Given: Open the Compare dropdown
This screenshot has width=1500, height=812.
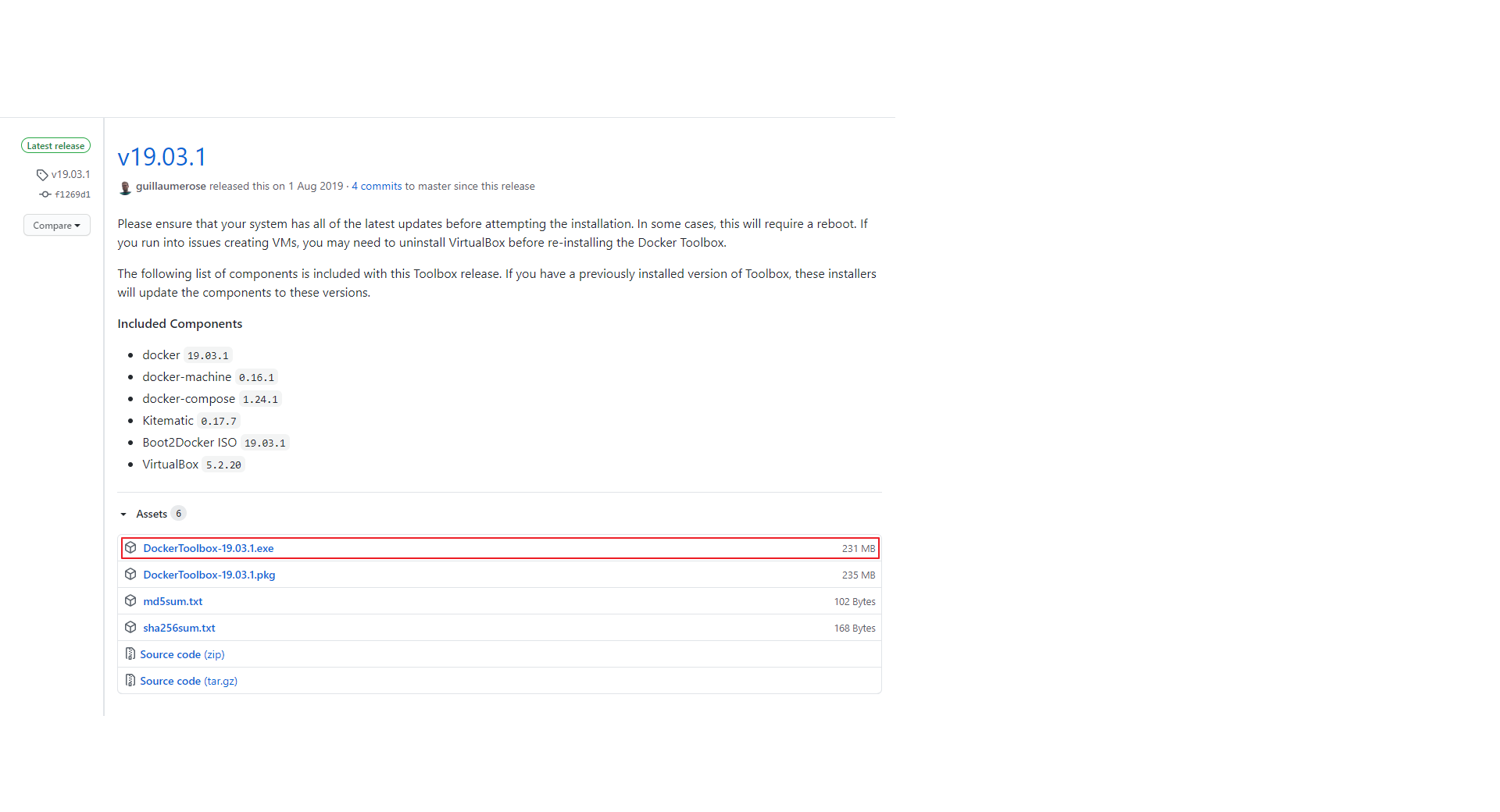Looking at the screenshot, I should pos(56,225).
